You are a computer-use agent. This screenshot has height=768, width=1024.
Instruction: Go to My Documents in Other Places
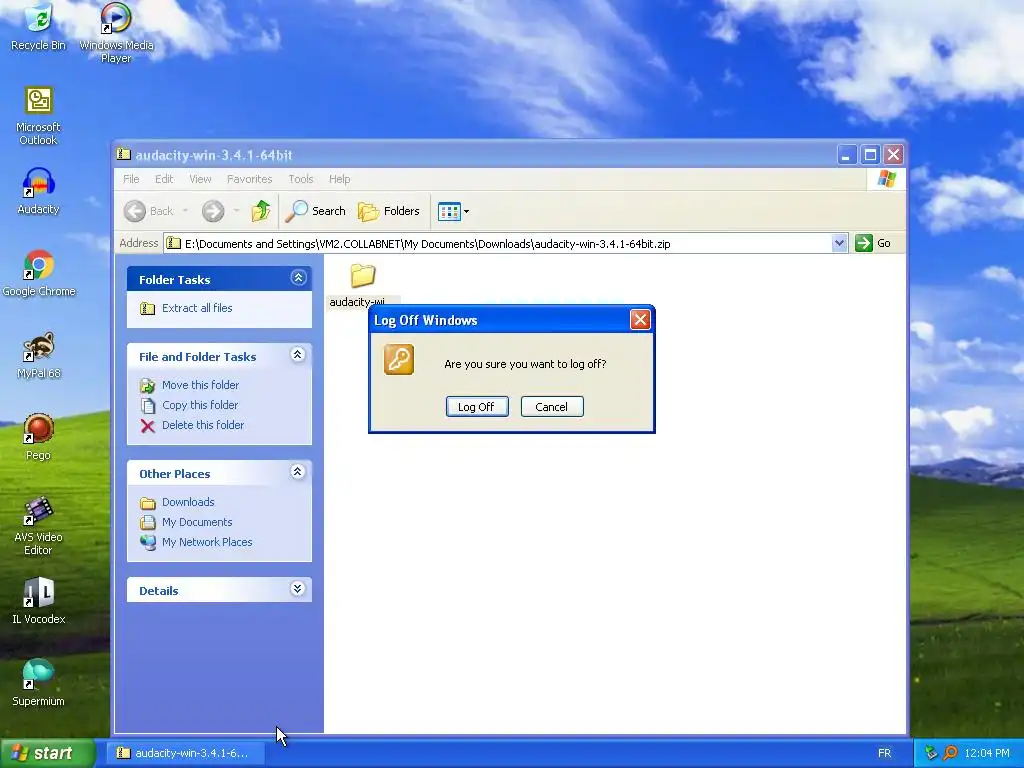(x=197, y=522)
